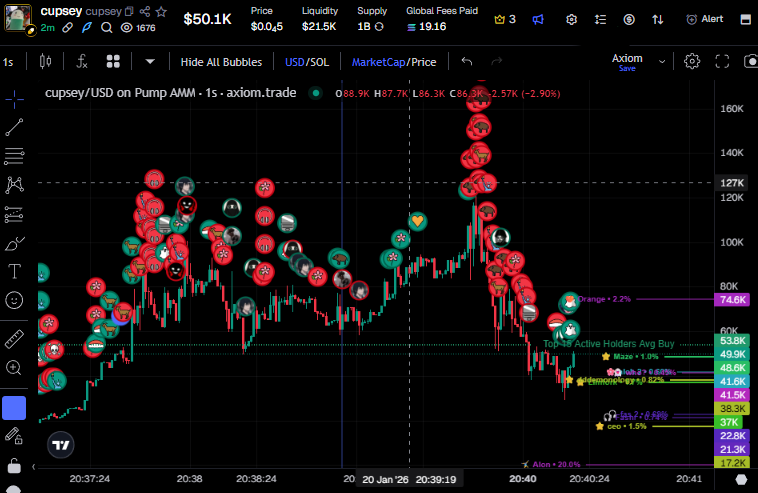The width and height of the screenshot is (758, 493).
Task: Star cupsey as a favorite
Action: pos(161,11)
